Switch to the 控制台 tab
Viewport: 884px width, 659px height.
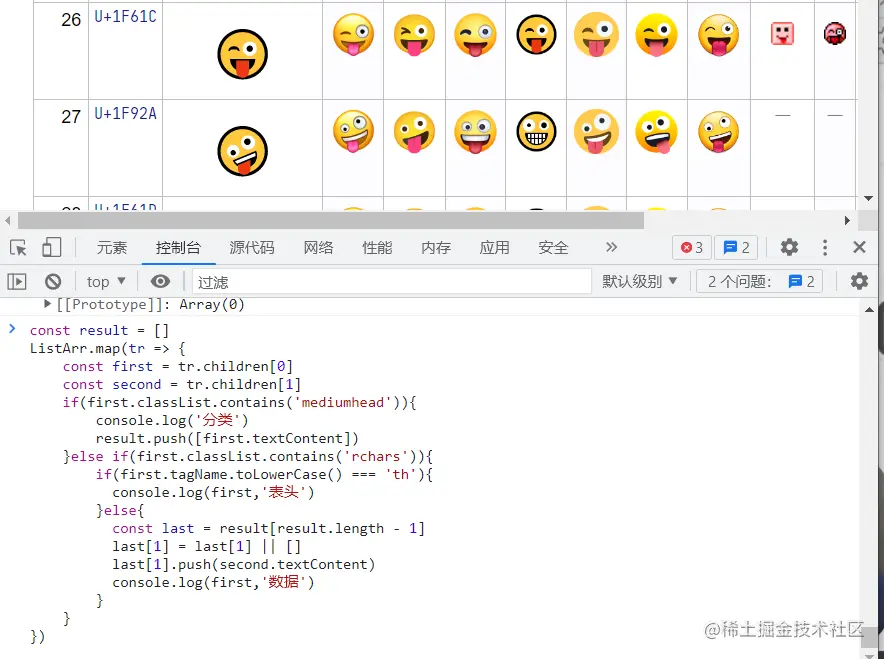pyautogui.click(x=178, y=247)
